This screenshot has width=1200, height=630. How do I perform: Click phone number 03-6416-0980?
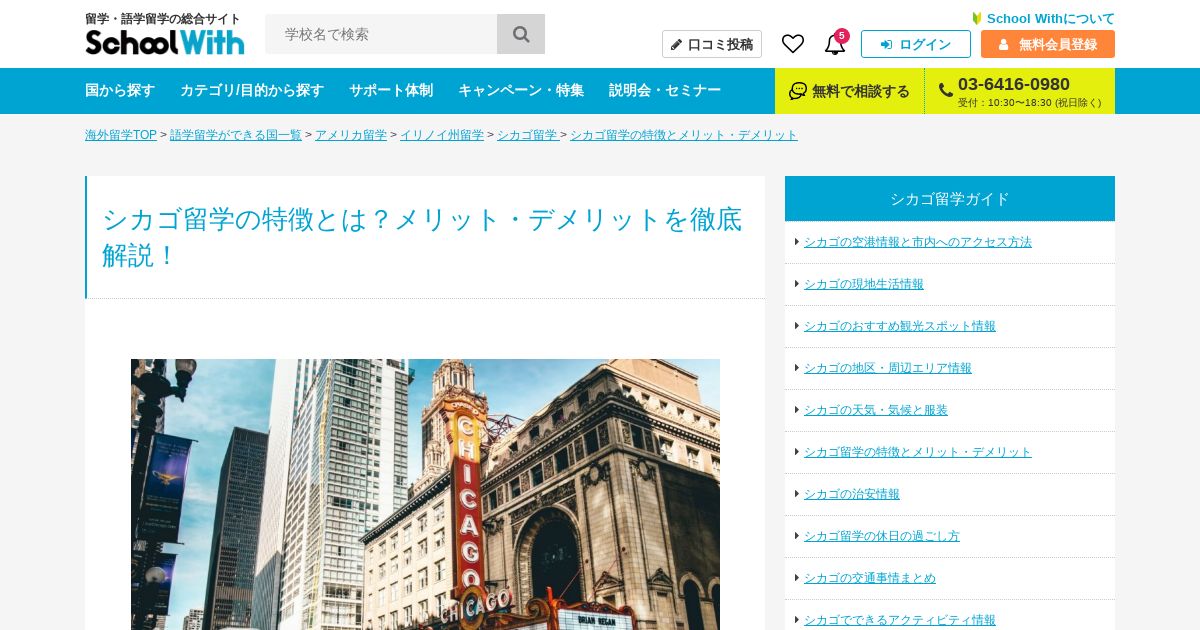[1014, 84]
